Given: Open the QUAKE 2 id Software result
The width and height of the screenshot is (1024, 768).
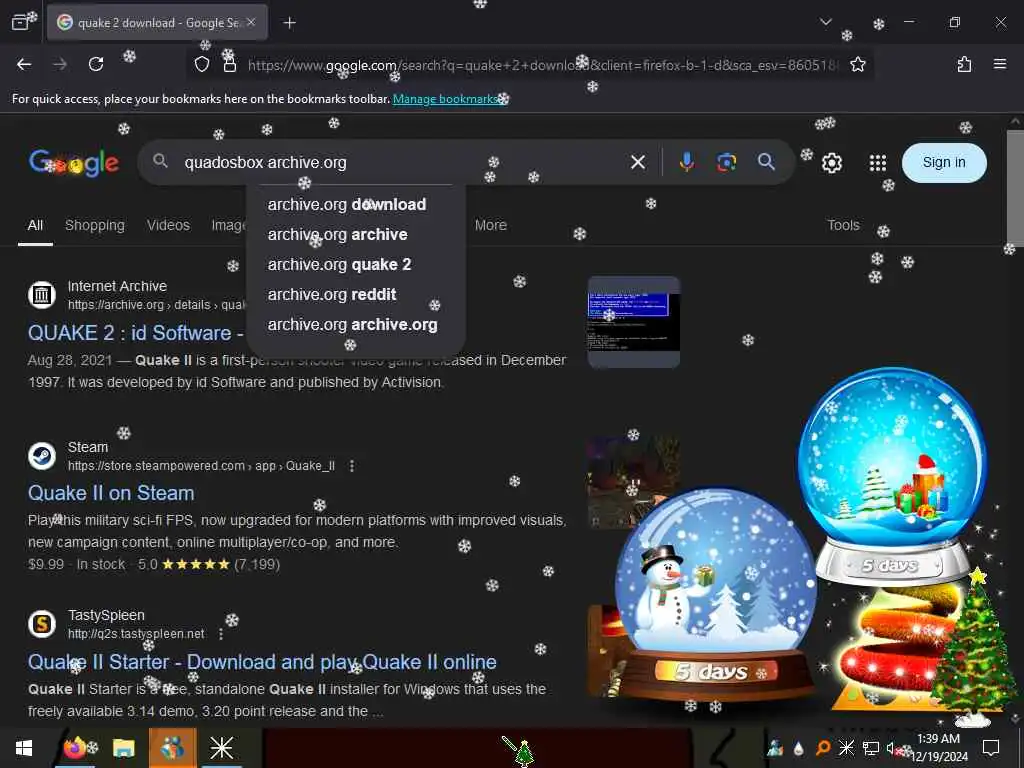Looking at the screenshot, I should 135,333.
